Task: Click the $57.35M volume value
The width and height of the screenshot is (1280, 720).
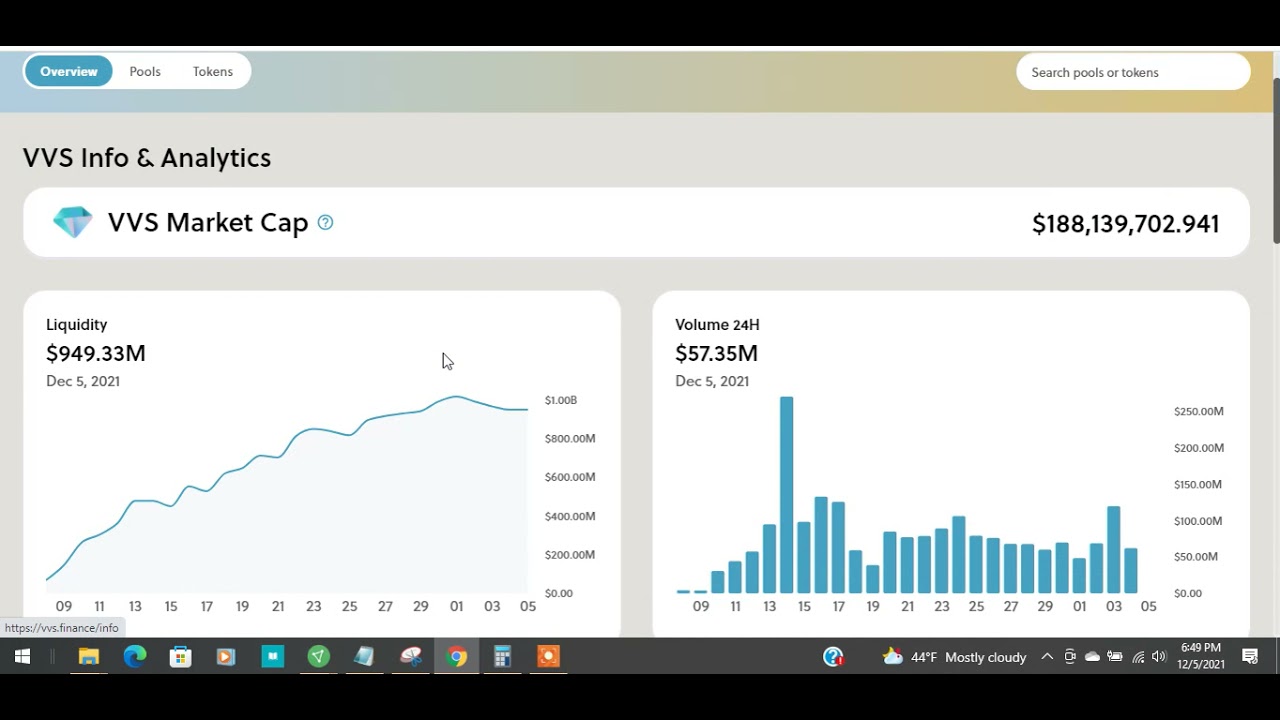Action: pos(716,353)
